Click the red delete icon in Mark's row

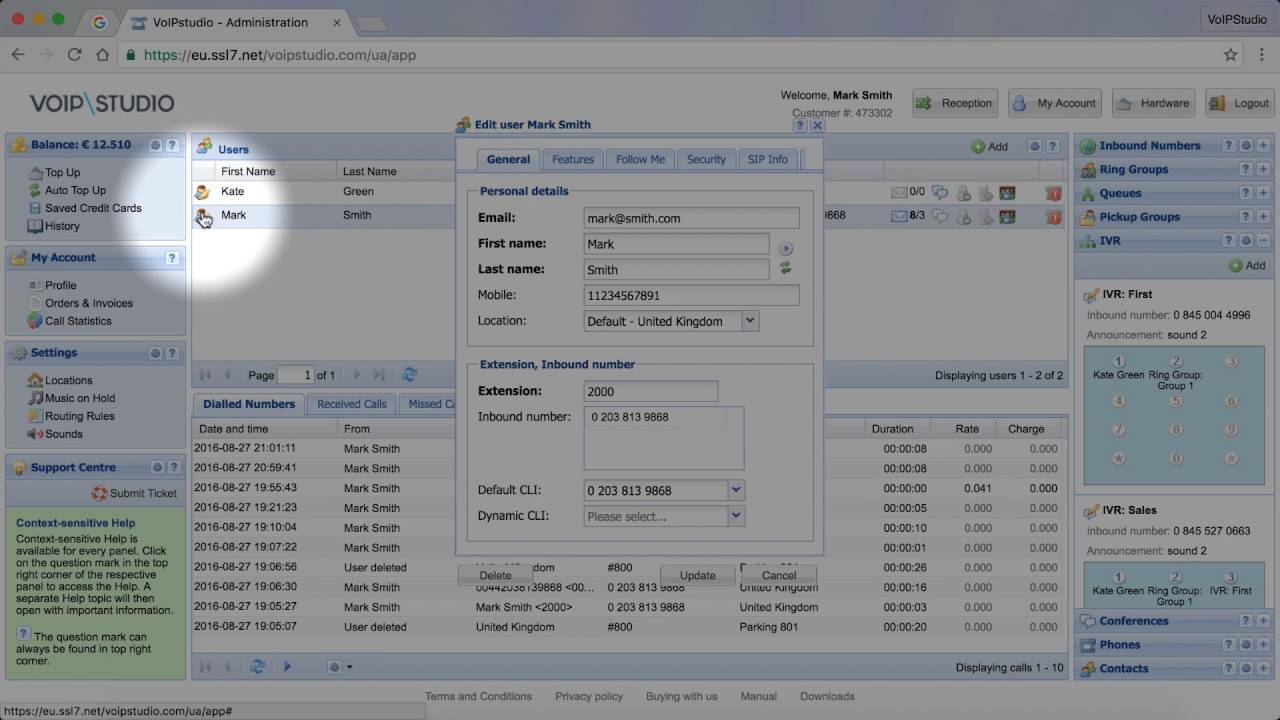point(1053,216)
